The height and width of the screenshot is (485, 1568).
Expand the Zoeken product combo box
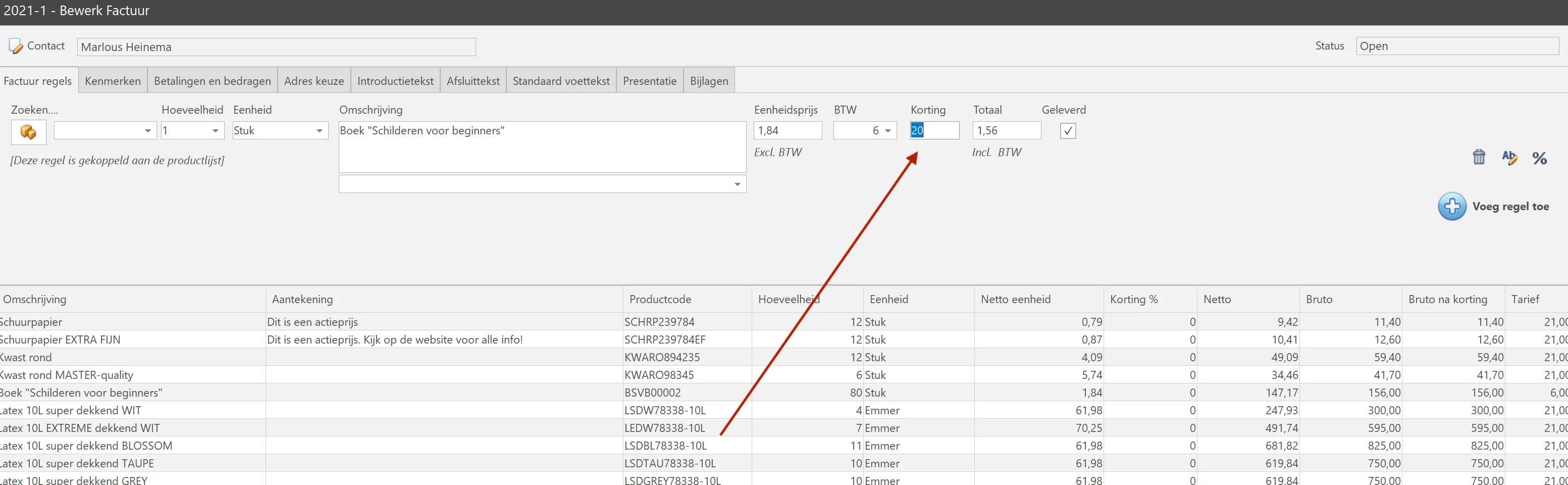coord(147,130)
